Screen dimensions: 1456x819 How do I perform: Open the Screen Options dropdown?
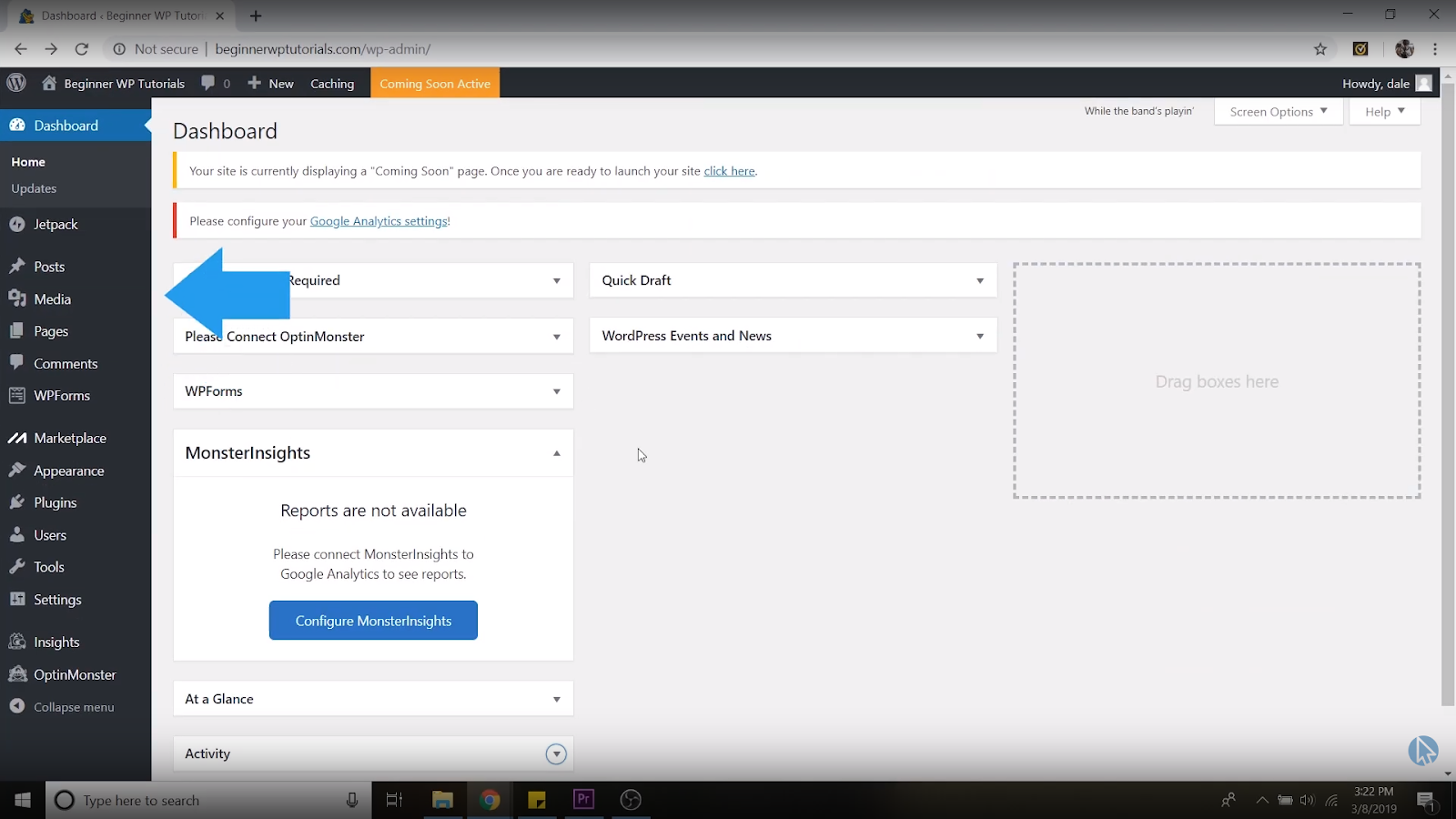[x=1279, y=111]
